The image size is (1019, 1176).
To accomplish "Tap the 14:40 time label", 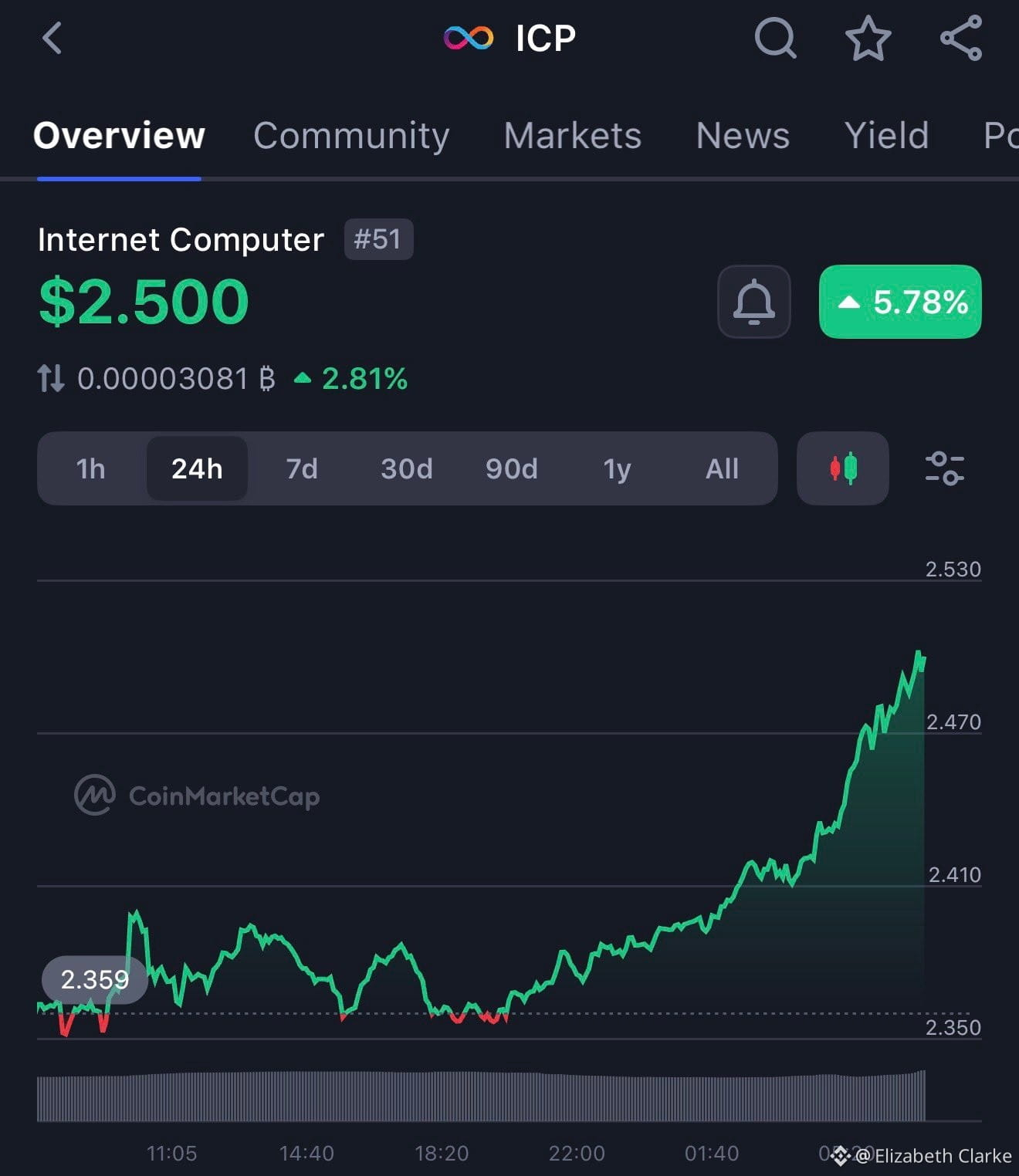I will tap(306, 1154).
